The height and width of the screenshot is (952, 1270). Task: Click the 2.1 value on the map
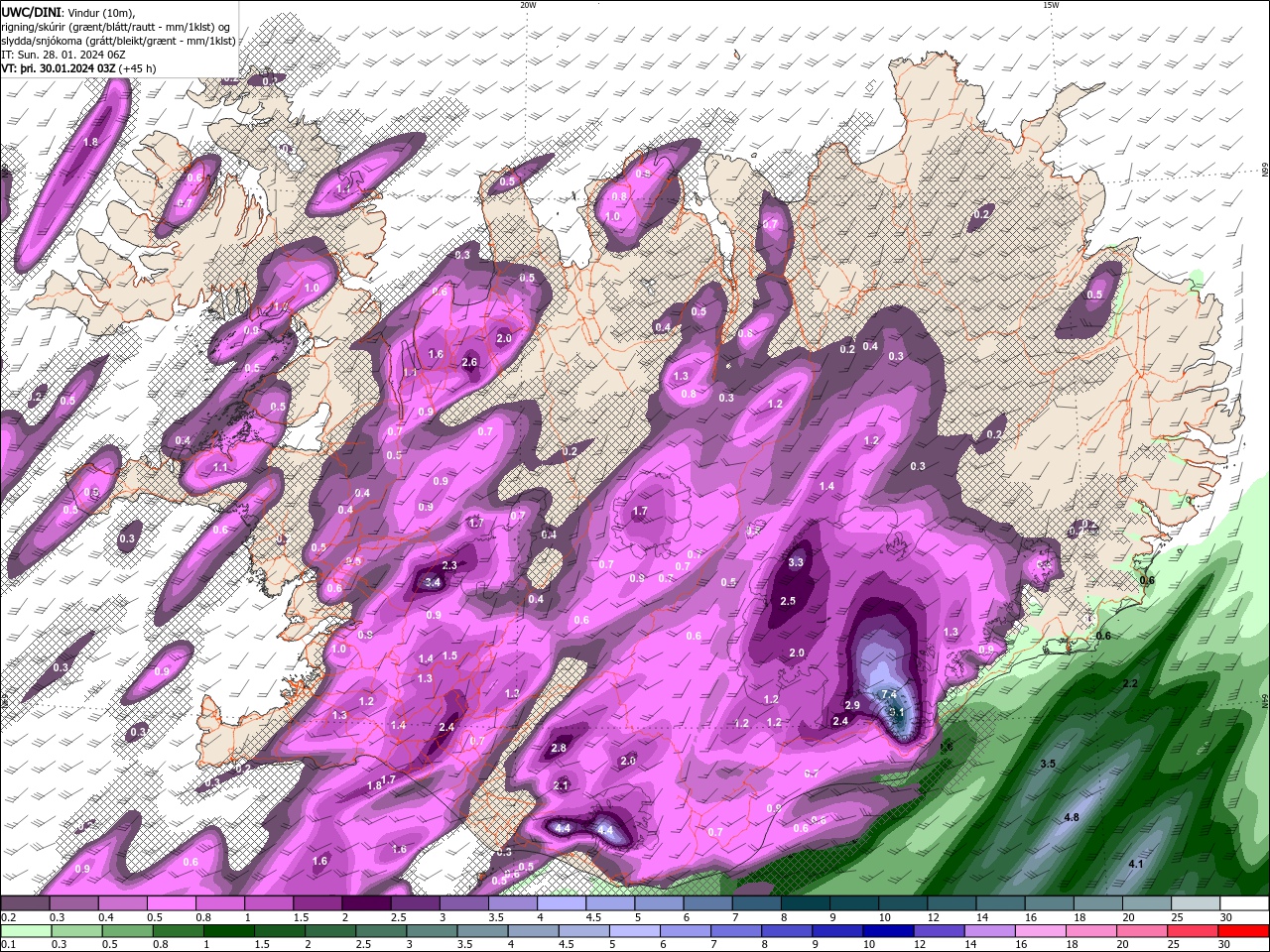point(562,785)
